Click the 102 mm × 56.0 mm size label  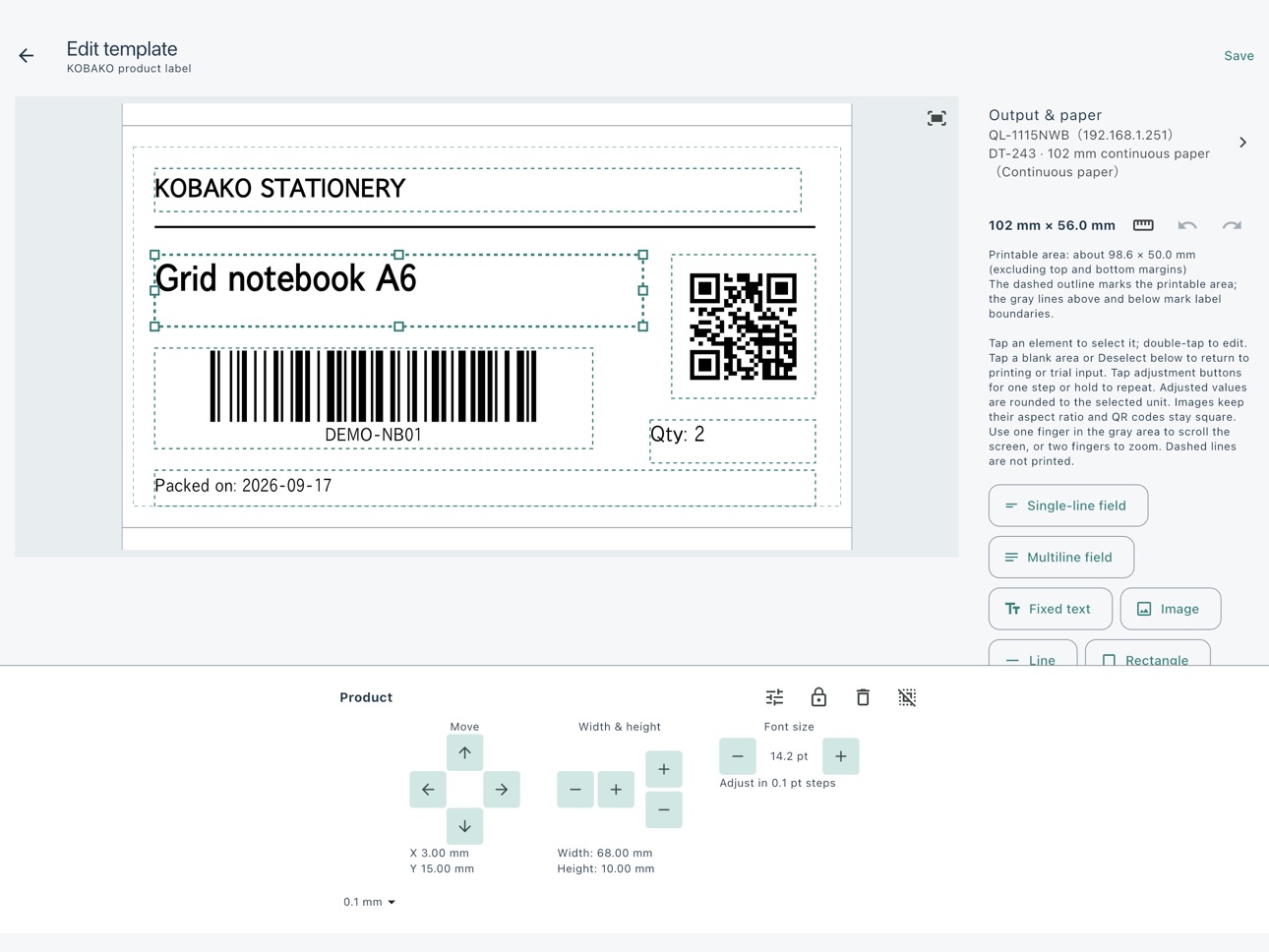coord(1052,225)
